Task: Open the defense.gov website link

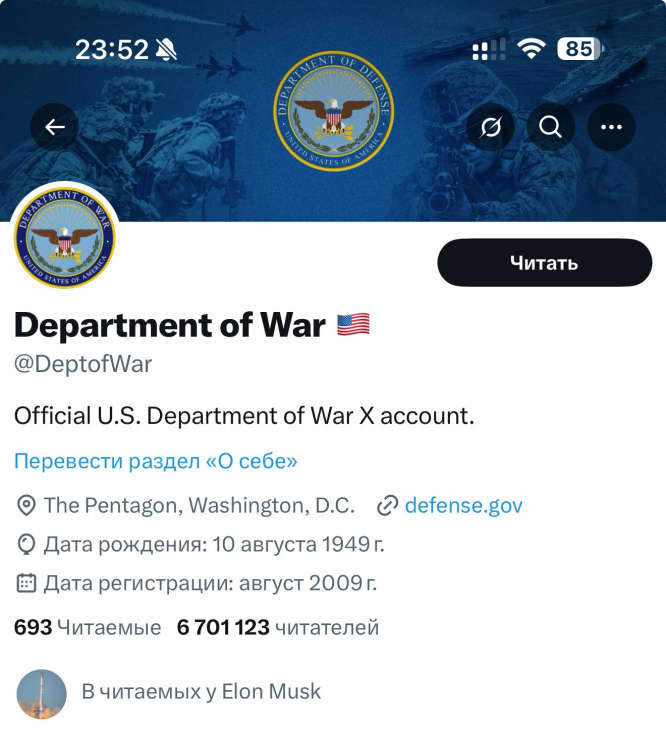Action: click(464, 506)
